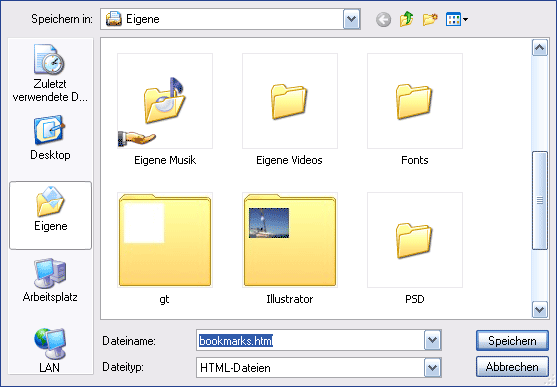Open LAN network places in sidebar
The width and height of the screenshot is (557, 387).
tap(50, 350)
